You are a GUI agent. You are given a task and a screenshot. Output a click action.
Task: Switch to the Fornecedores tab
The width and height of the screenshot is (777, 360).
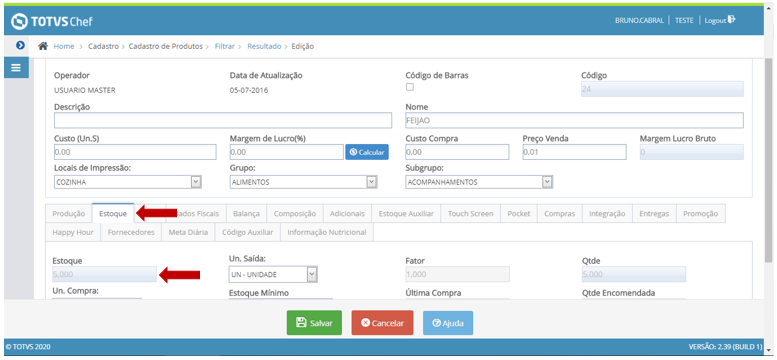[131, 232]
